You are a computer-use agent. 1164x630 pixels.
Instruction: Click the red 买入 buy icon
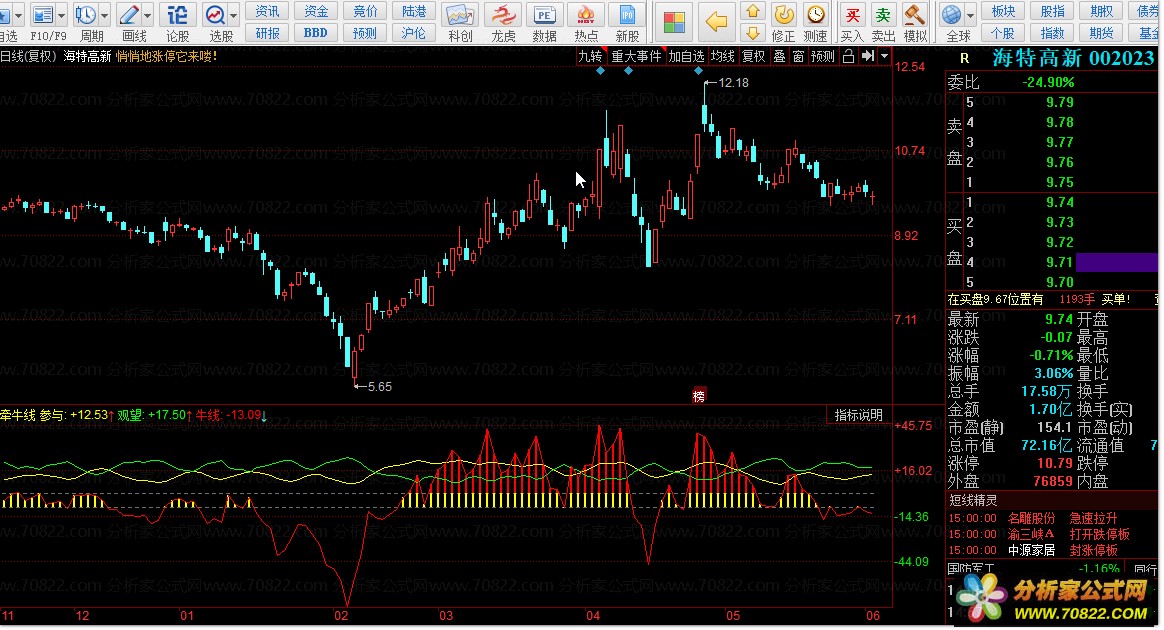click(852, 14)
